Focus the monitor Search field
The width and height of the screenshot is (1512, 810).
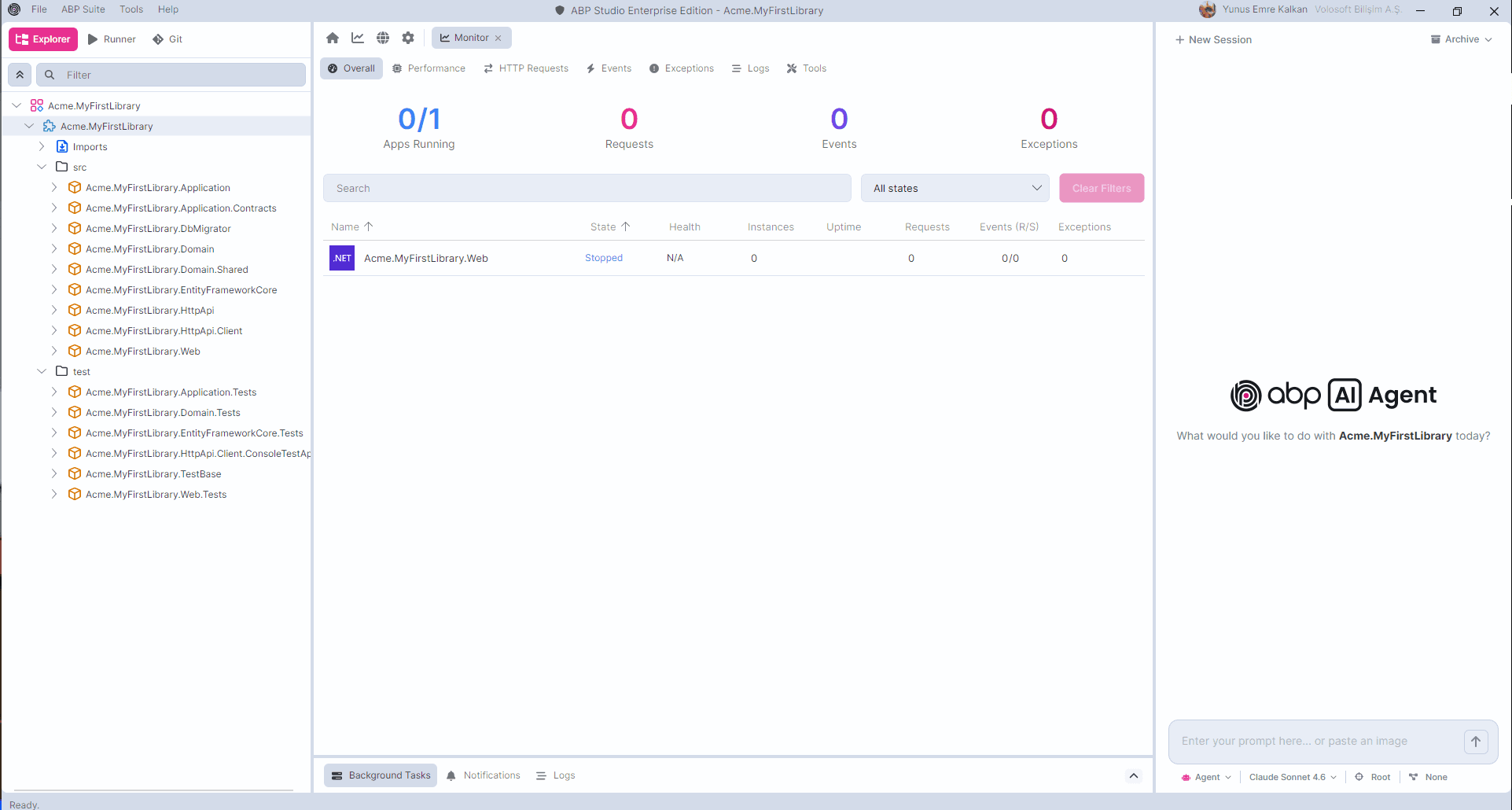587,188
